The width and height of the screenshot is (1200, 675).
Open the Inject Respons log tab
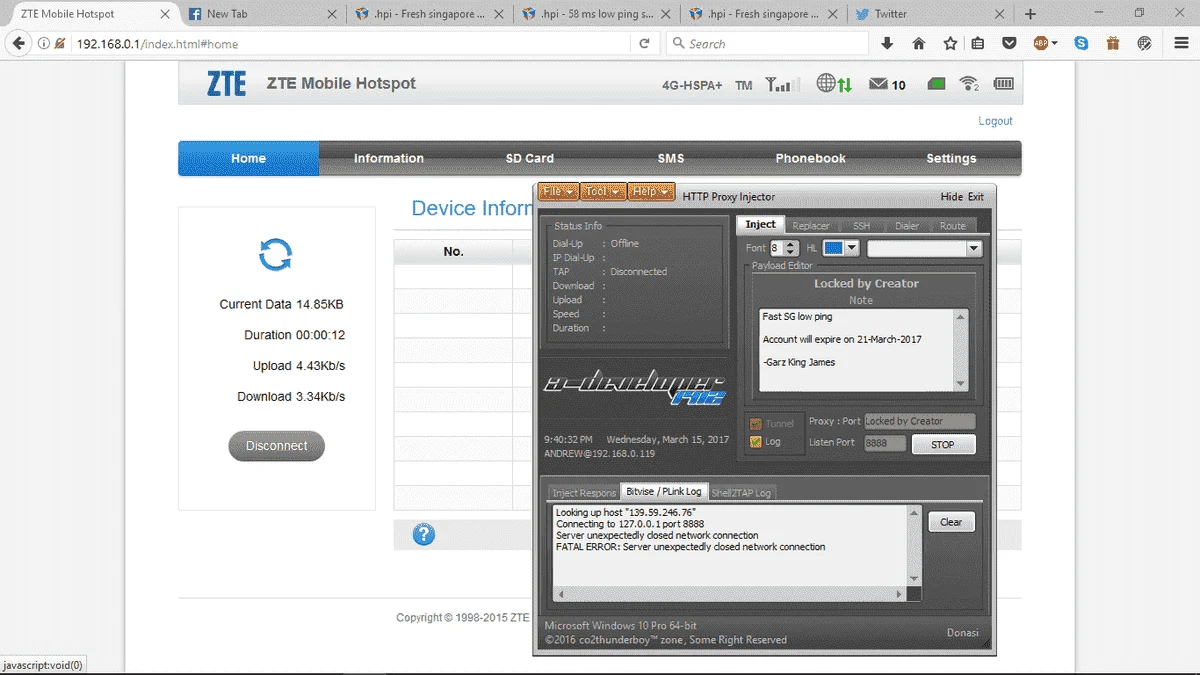pos(584,492)
